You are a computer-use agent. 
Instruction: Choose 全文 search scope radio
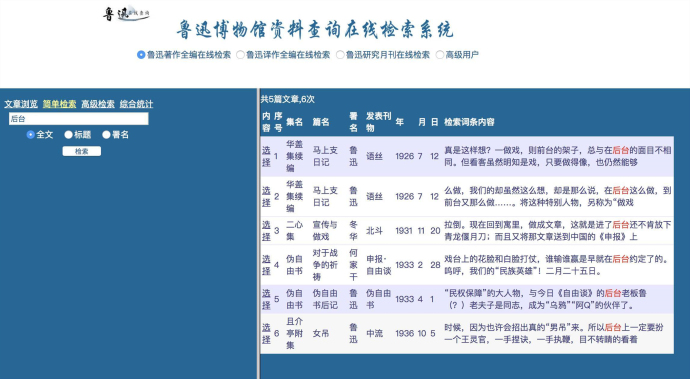[x=31, y=135]
